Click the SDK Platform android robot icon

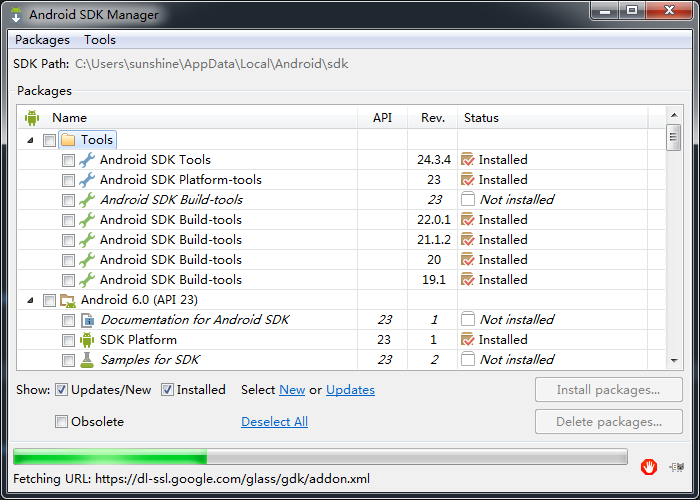click(x=87, y=340)
